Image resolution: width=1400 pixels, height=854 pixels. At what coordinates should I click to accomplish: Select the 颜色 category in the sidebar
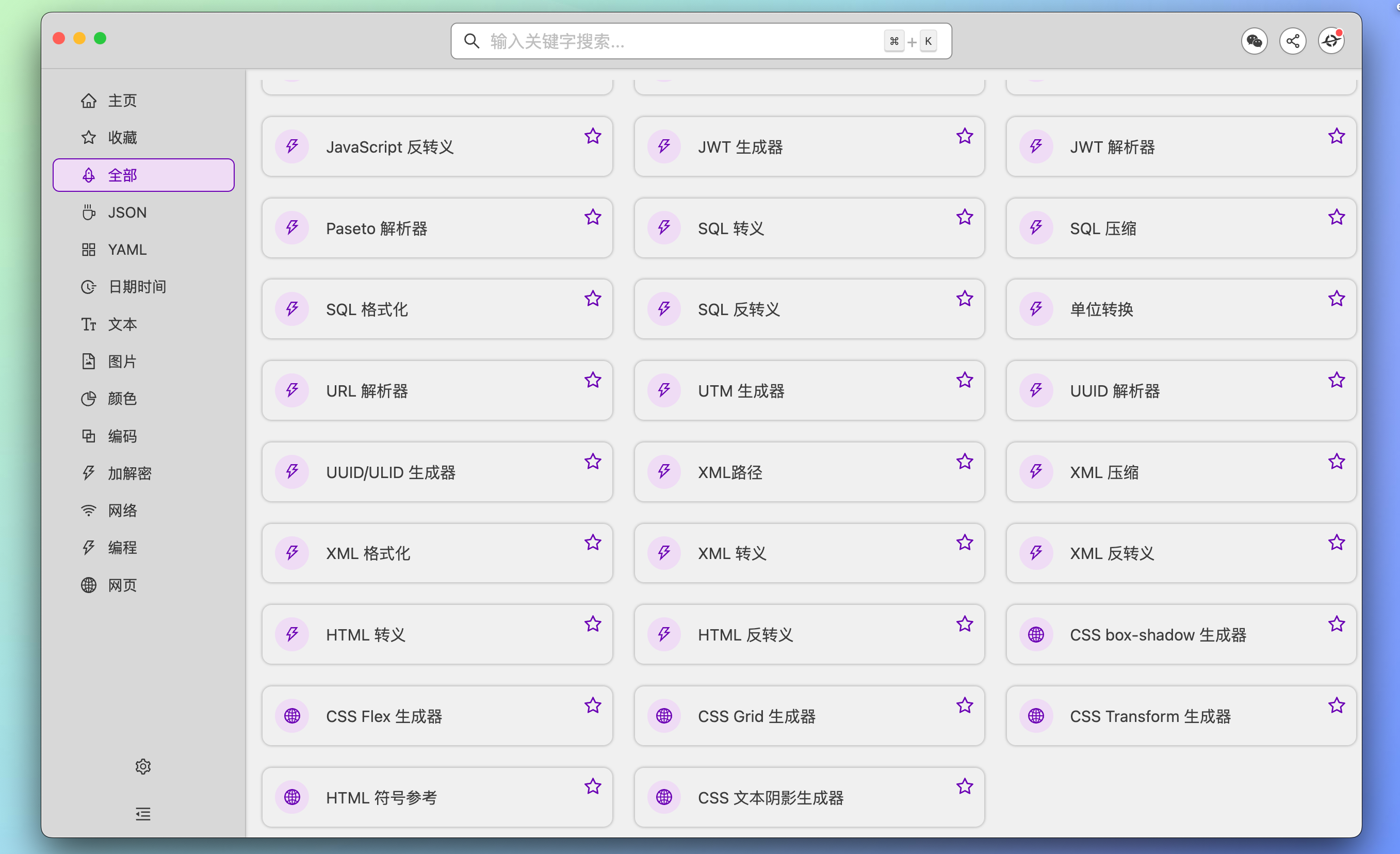tap(122, 398)
